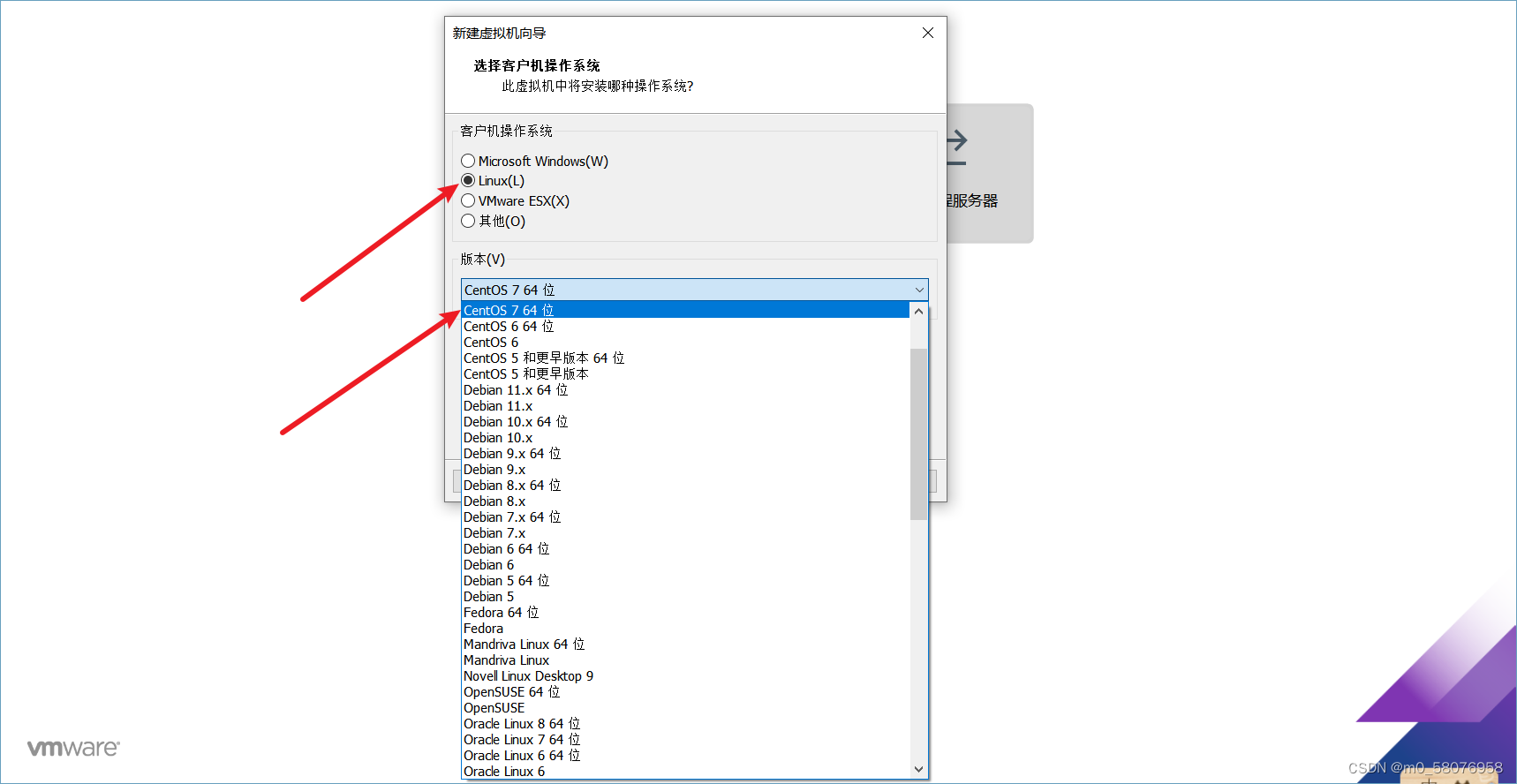
Task: Pick Debian 8.x 64 位
Action: 685,485
